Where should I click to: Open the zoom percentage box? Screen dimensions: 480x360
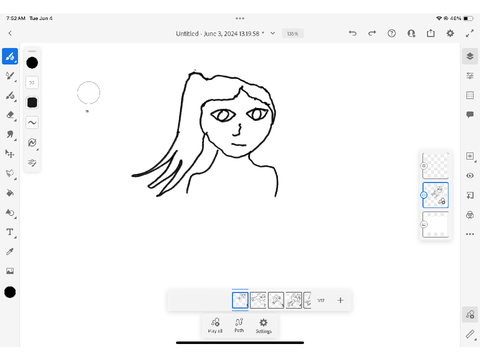pos(293,33)
